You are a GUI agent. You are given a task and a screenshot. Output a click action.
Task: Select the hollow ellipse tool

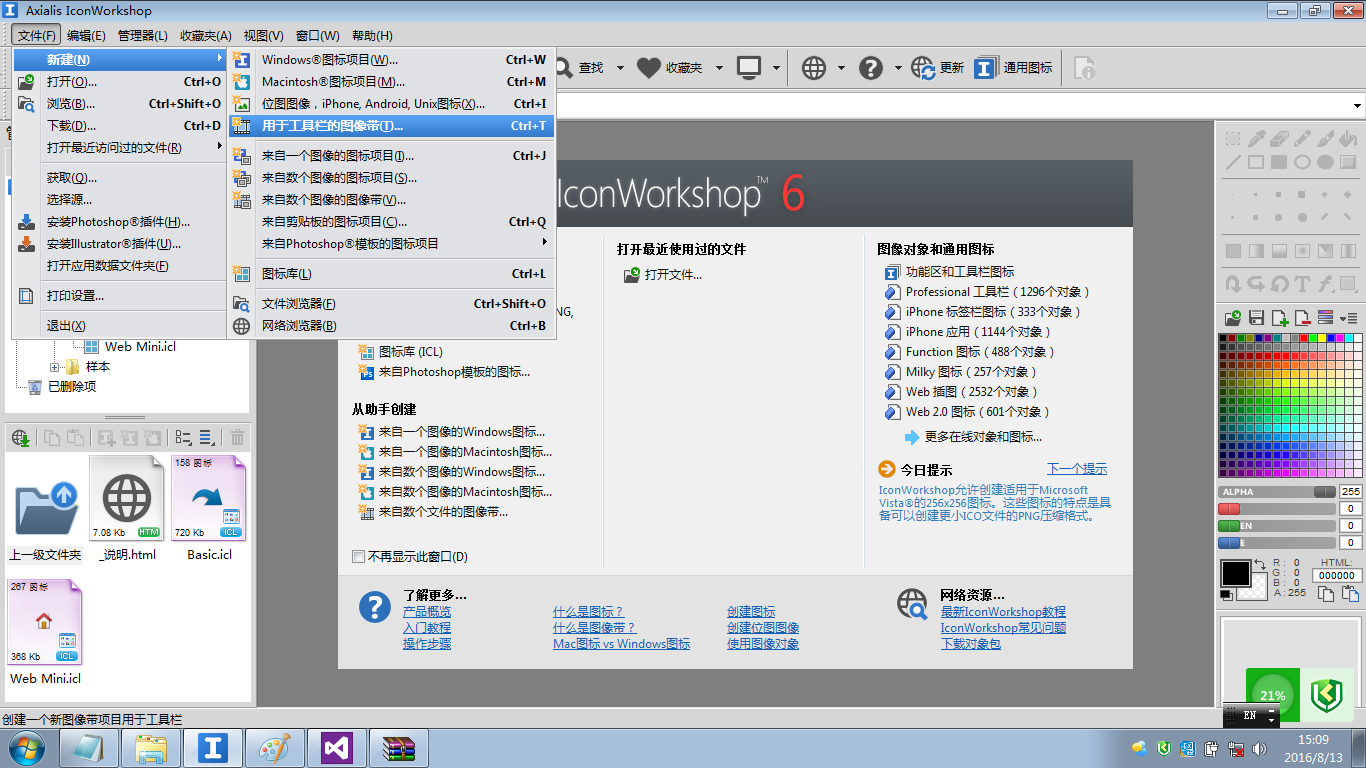click(1303, 162)
